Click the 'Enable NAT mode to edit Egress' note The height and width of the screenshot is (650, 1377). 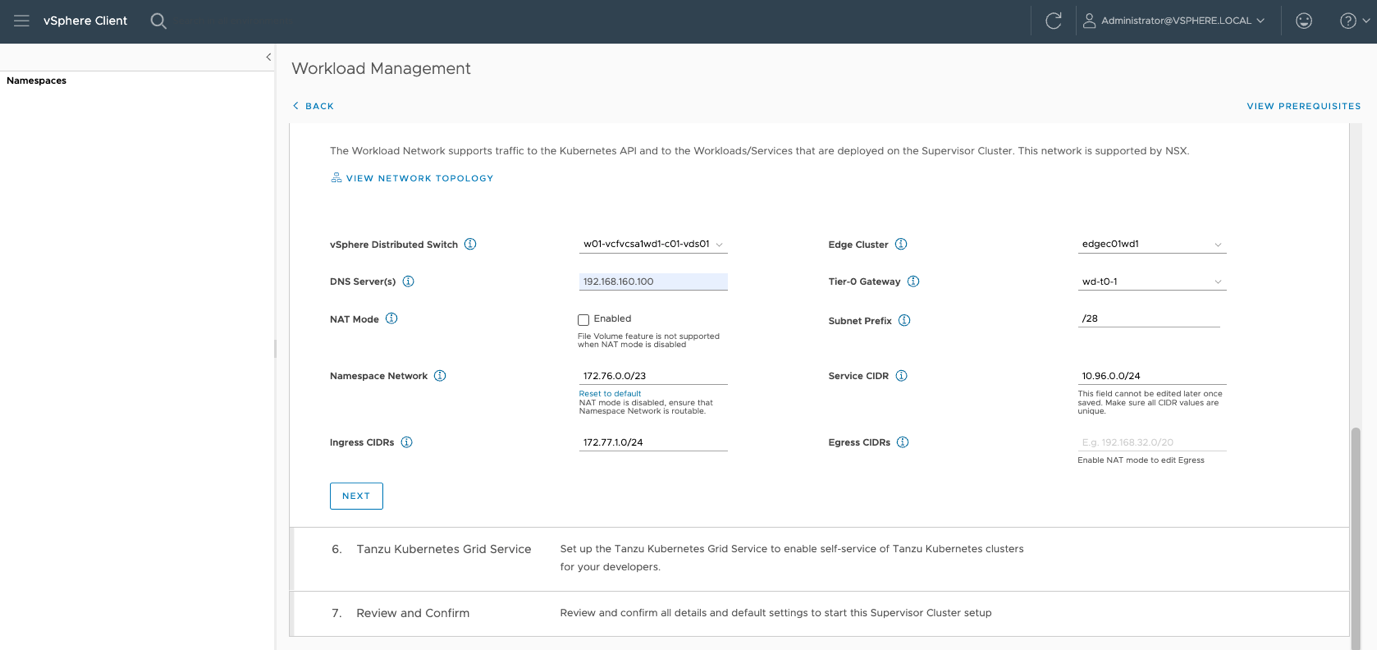(1140, 460)
